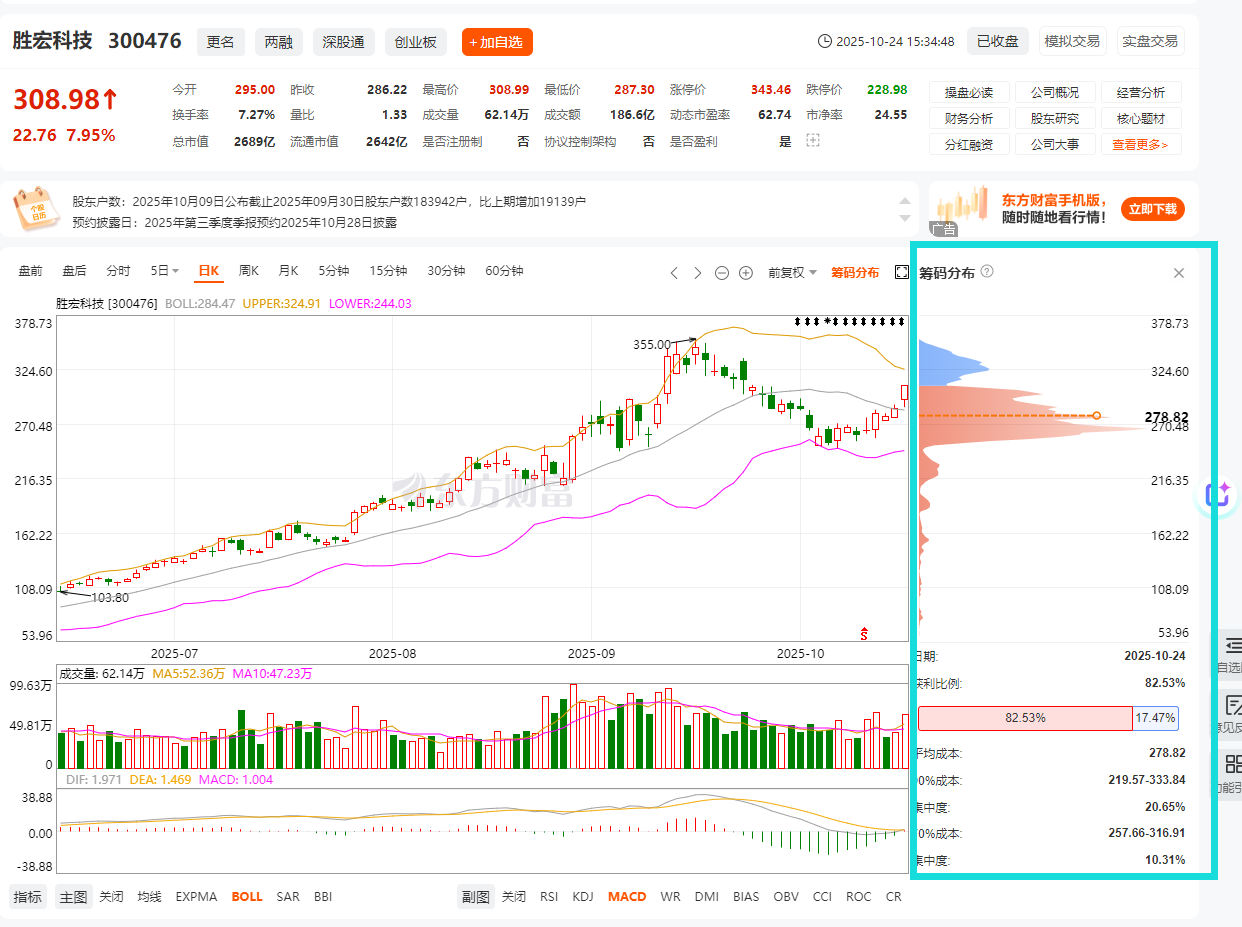Select WR sub-chart indicator
This screenshot has height=927, width=1242.
click(670, 897)
